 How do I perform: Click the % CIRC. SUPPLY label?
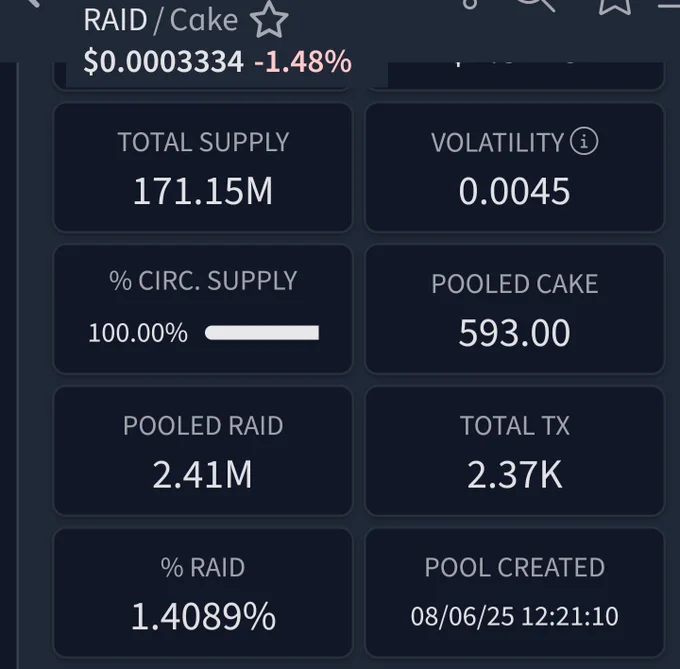click(x=203, y=281)
